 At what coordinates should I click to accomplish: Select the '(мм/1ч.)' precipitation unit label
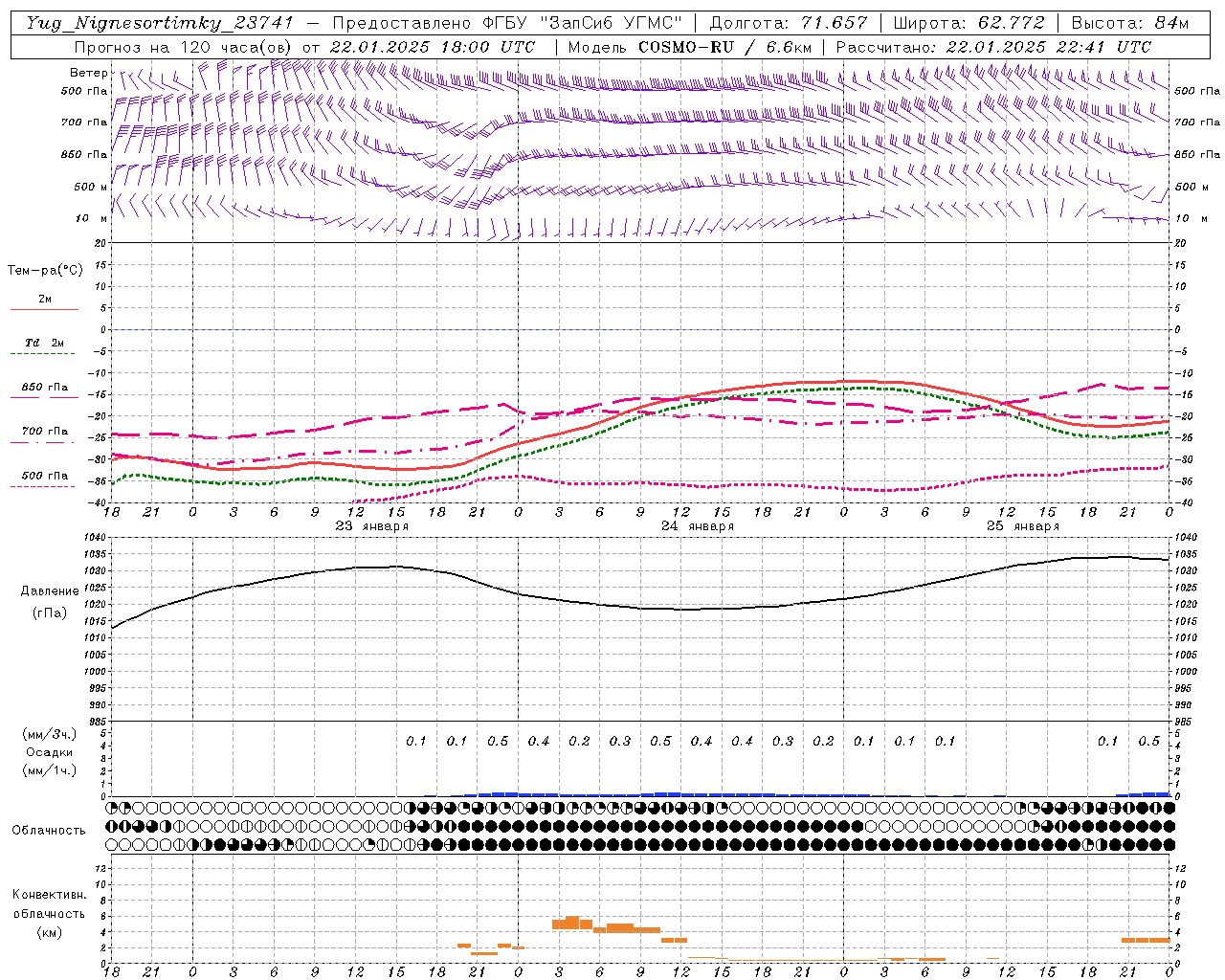click(50, 770)
